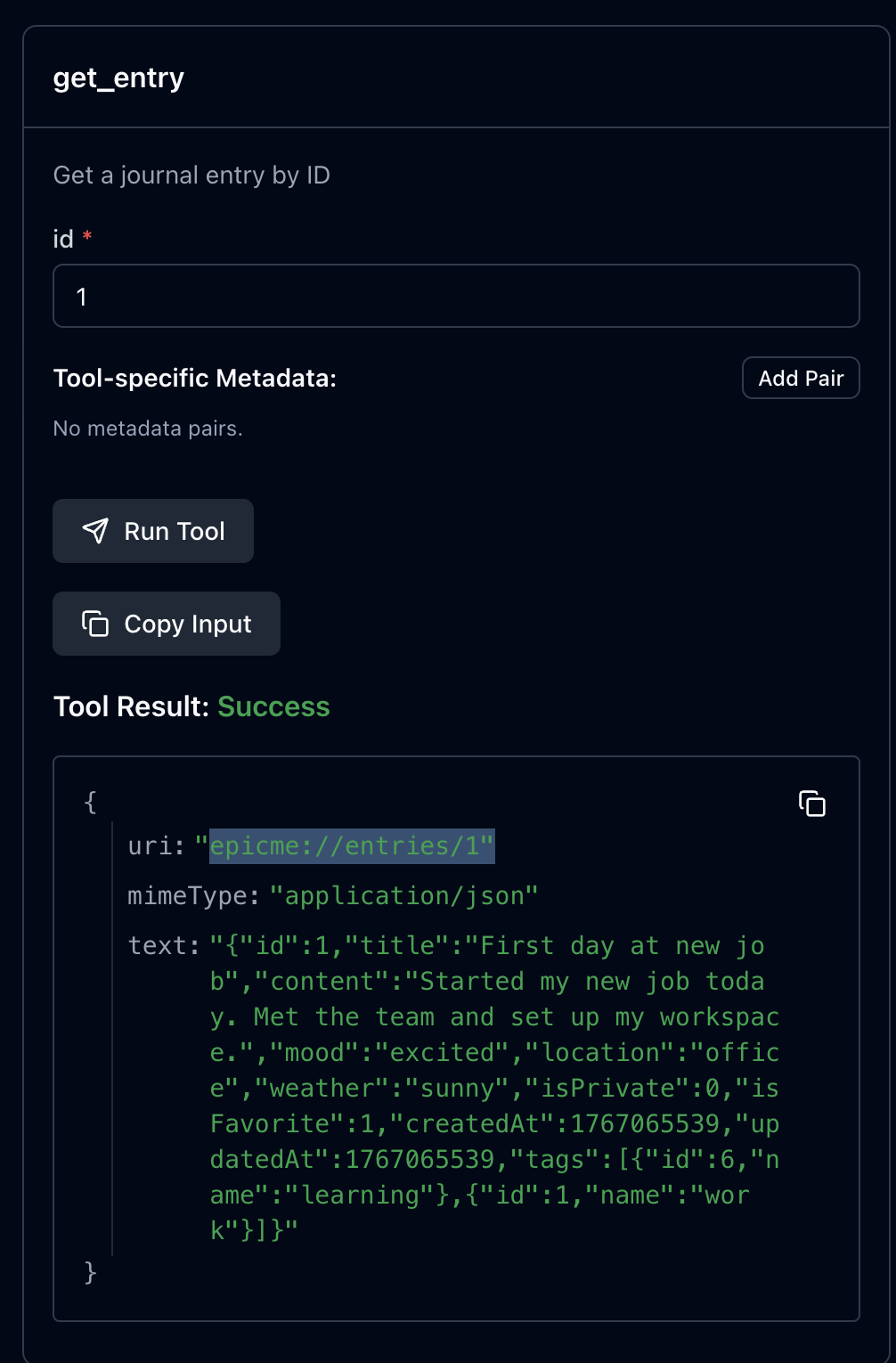Click the get_entry tool heading
The height and width of the screenshot is (1363, 896).
tap(118, 78)
